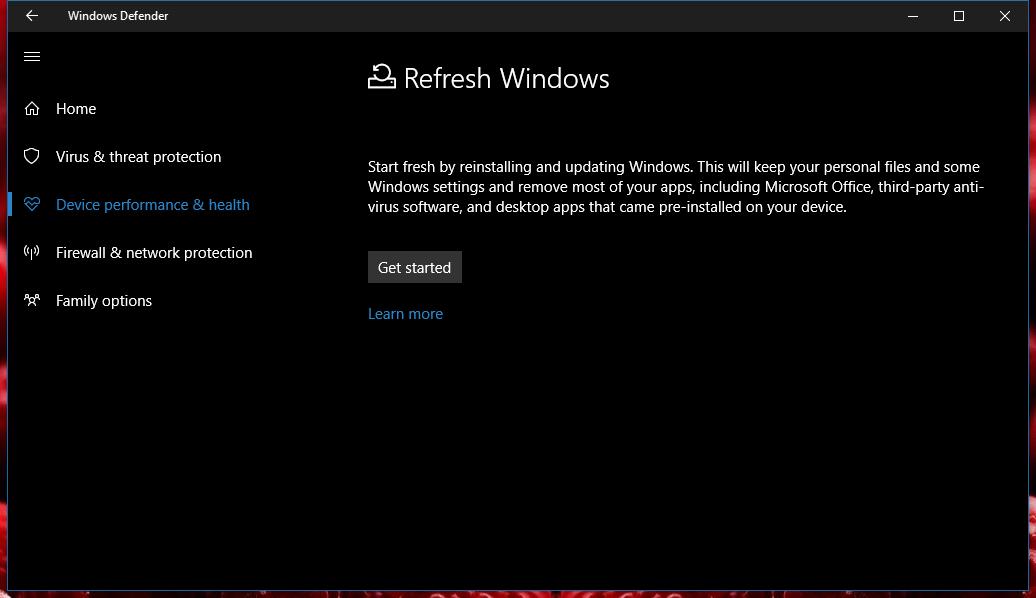Click the Windows Defender title text
This screenshot has height=598, width=1036.
(x=118, y=16)
